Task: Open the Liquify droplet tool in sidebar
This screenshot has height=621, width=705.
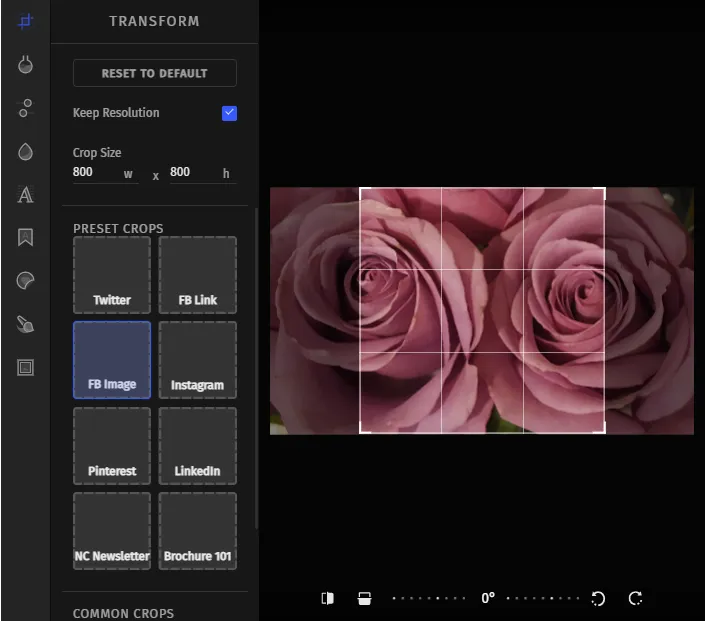Action: tap(25, 152)
